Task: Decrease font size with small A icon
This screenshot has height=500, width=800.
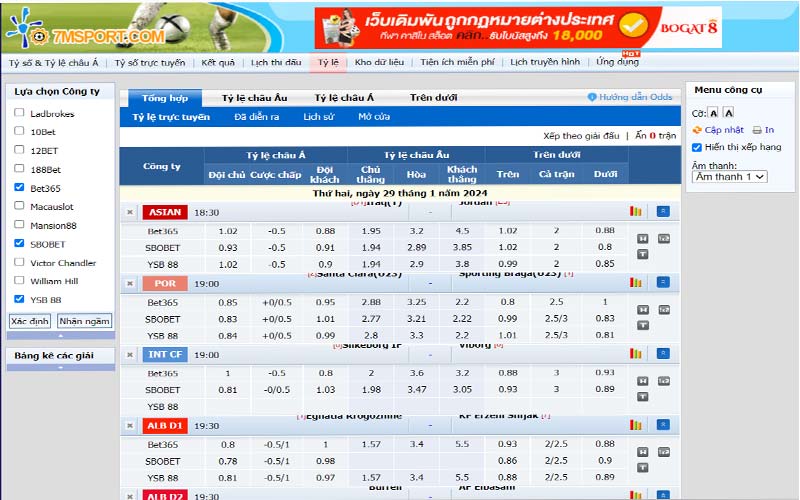Action: [714, 113]
